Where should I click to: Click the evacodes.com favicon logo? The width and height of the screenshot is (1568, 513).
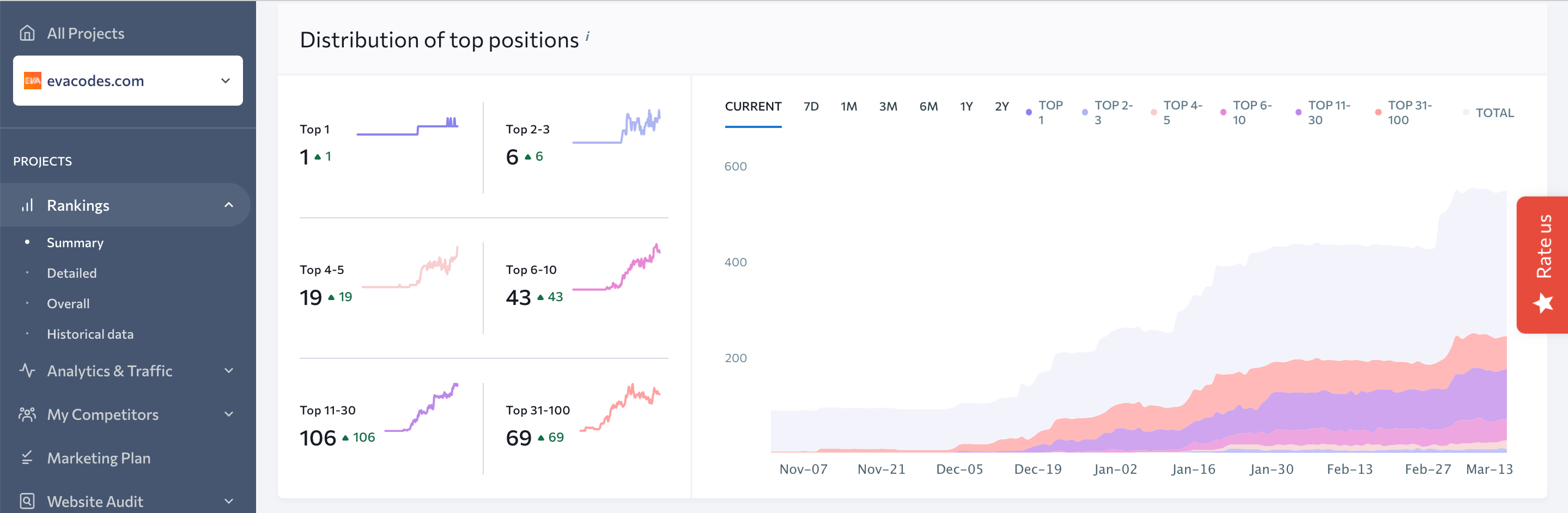point(32,81)
